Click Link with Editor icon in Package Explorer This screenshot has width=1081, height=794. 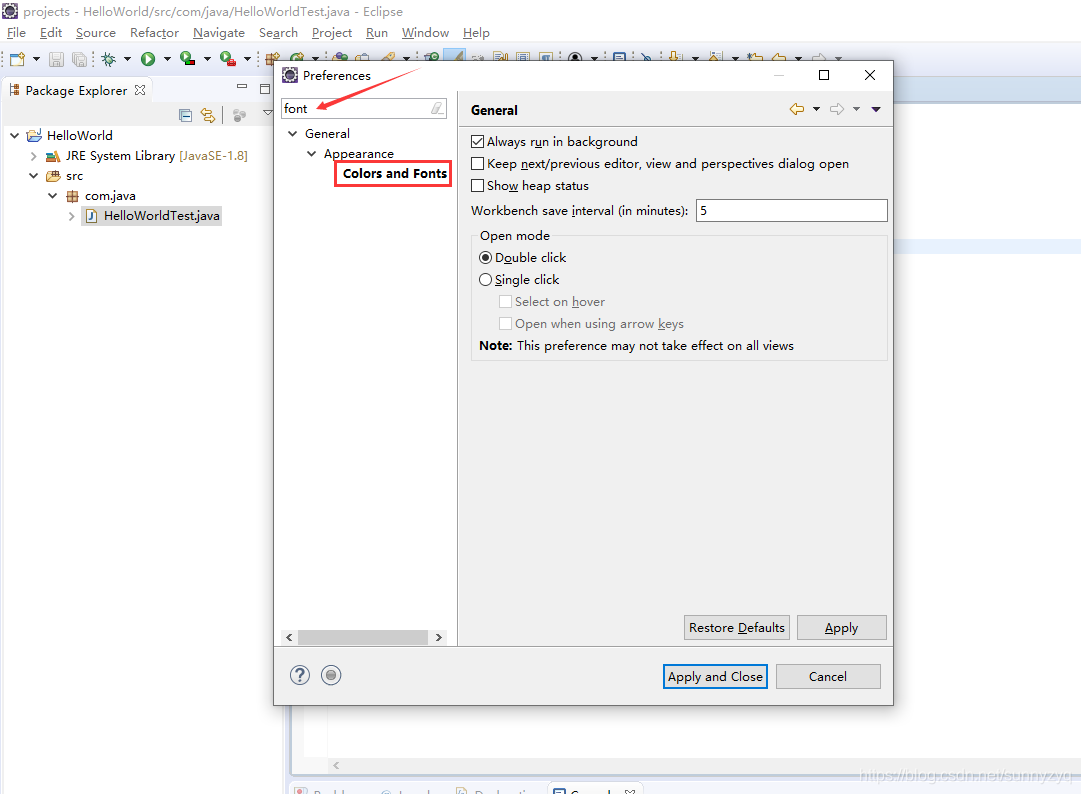click(208, 115)
